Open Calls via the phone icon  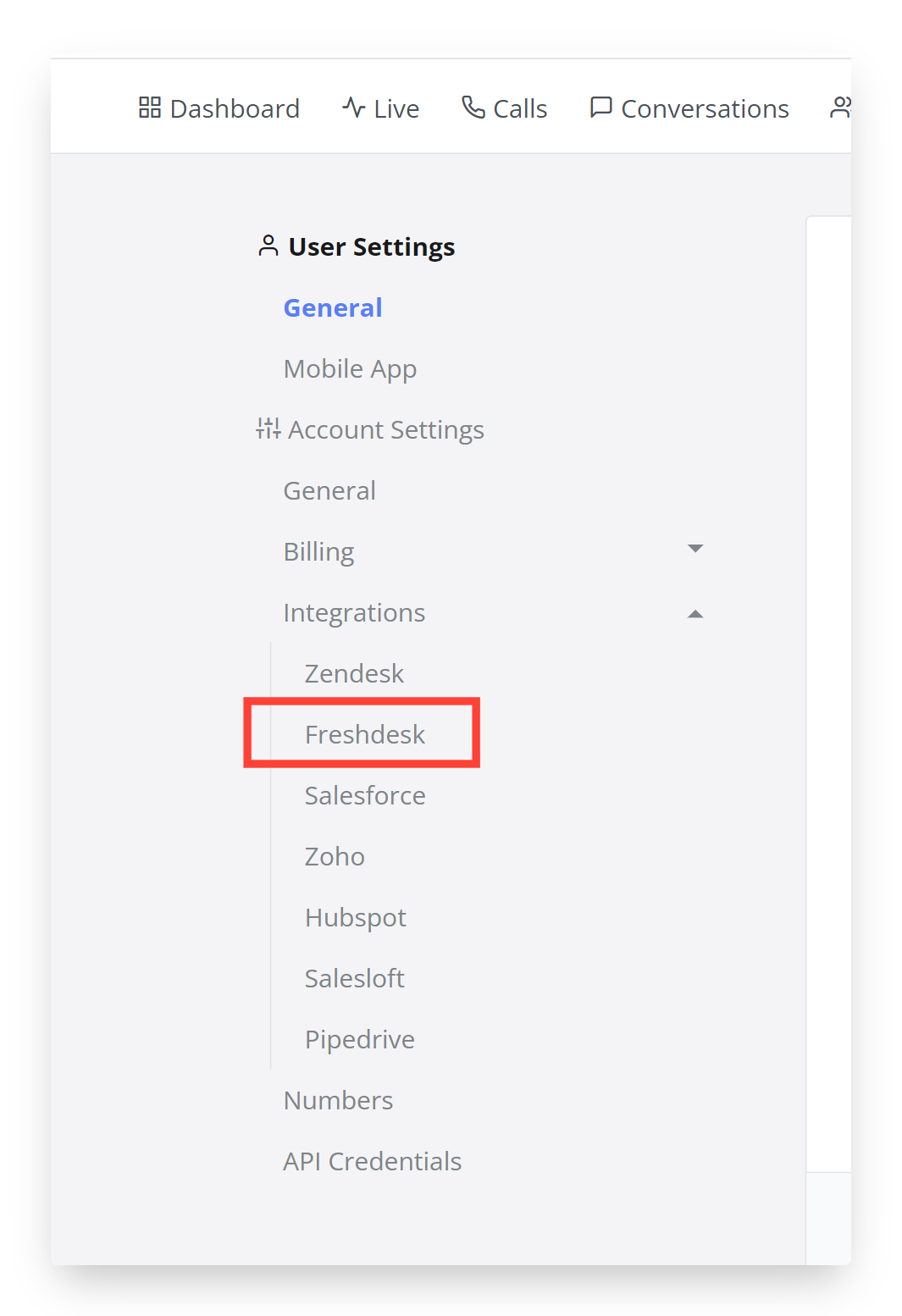click(474, 108)
